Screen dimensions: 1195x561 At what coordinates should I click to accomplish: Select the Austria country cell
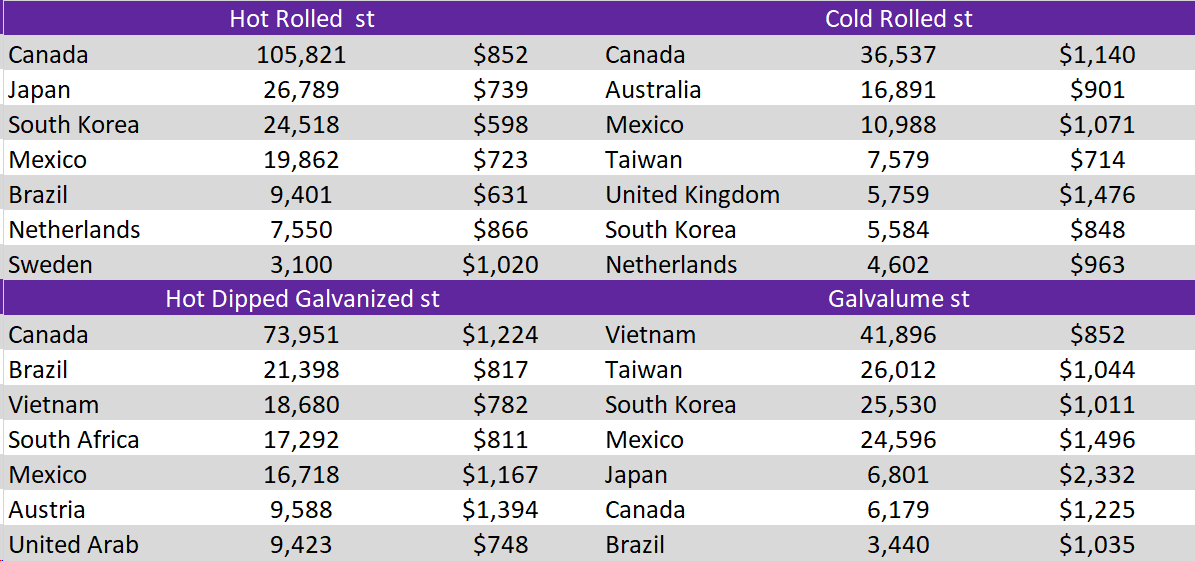pyautogui.click(x=47, y=510)
